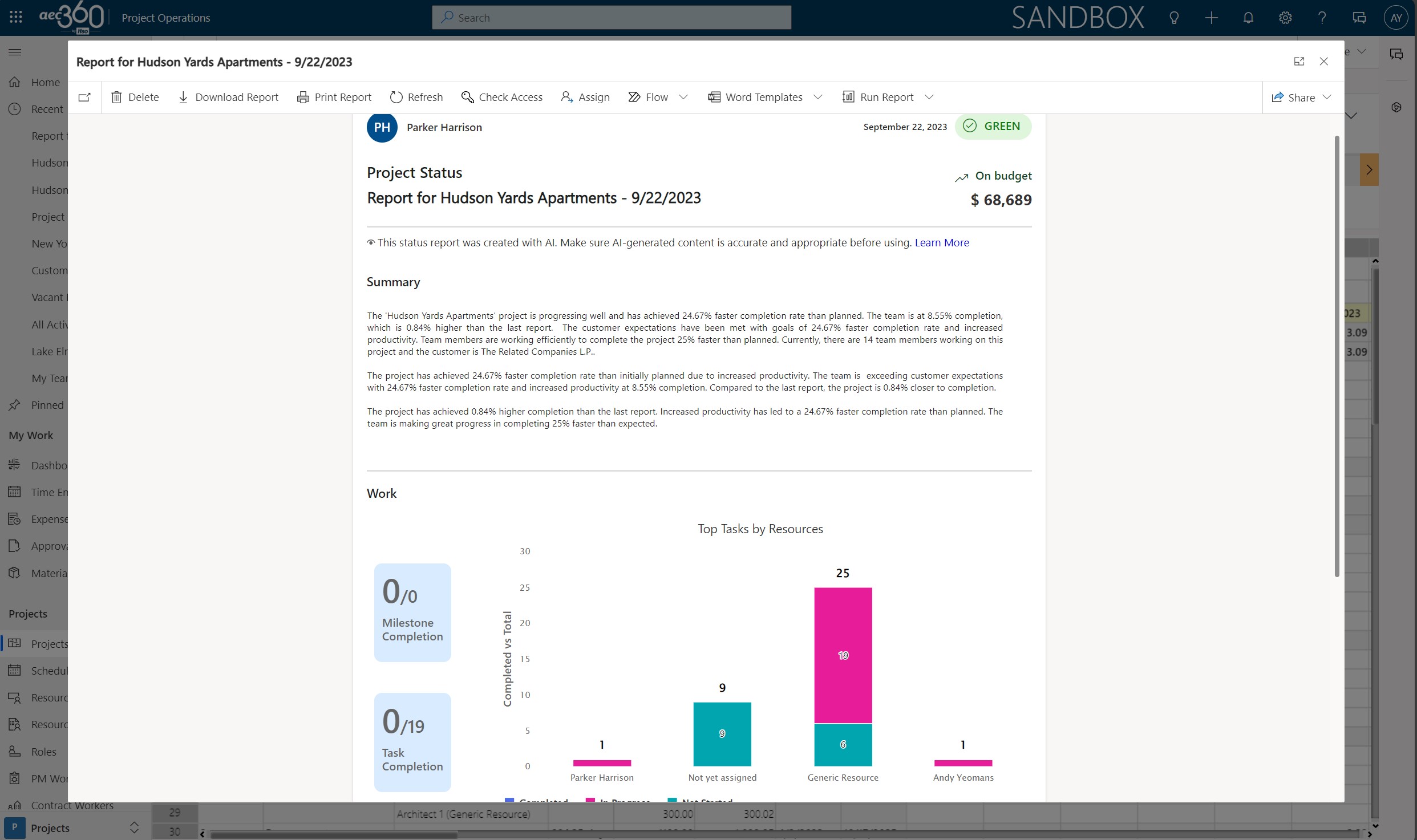
Task: Open Check Access
Action: coord(502,97)
